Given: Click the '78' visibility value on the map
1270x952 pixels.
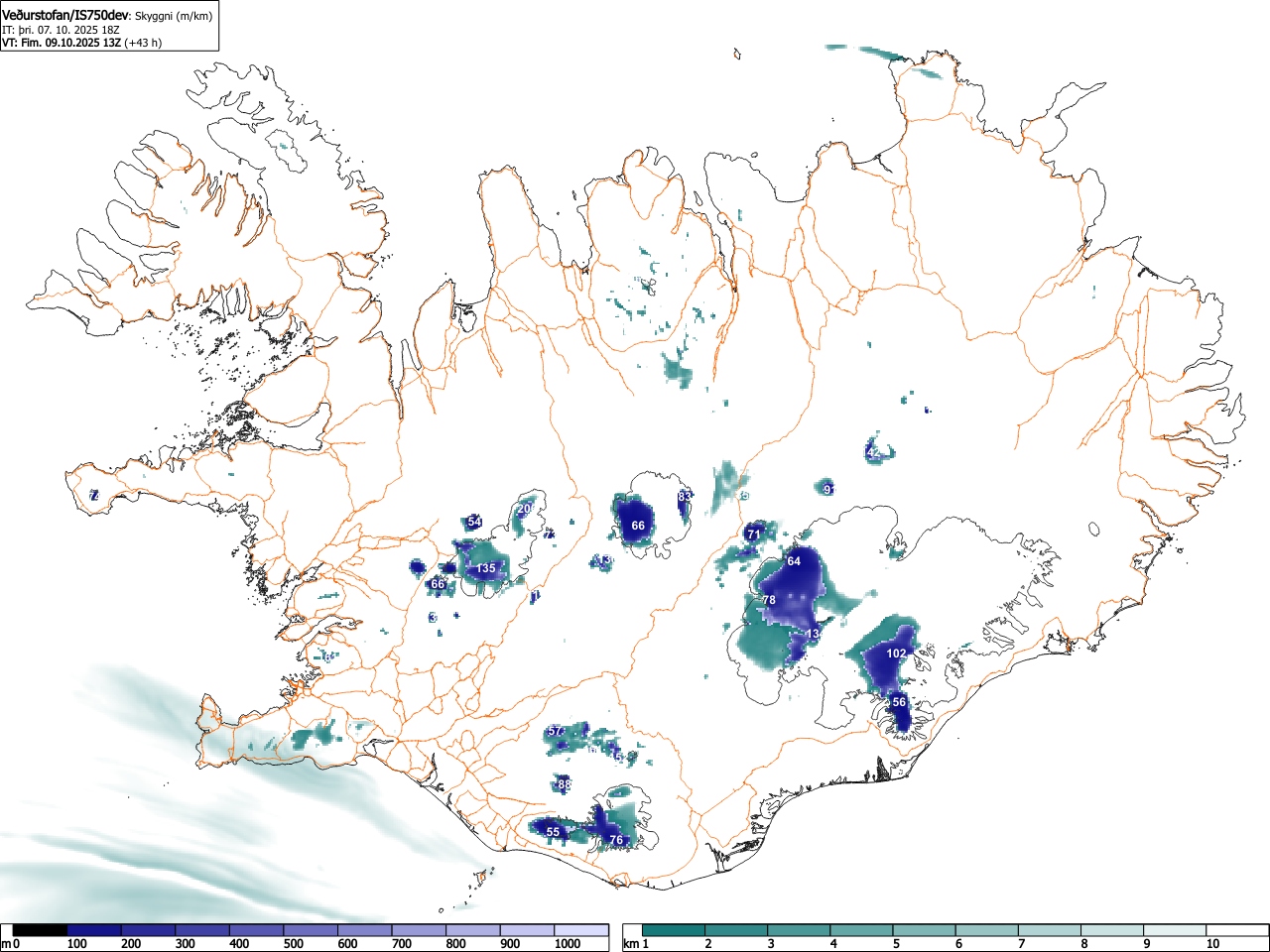Looking at the screenshot, I should (x=769, y=601).
